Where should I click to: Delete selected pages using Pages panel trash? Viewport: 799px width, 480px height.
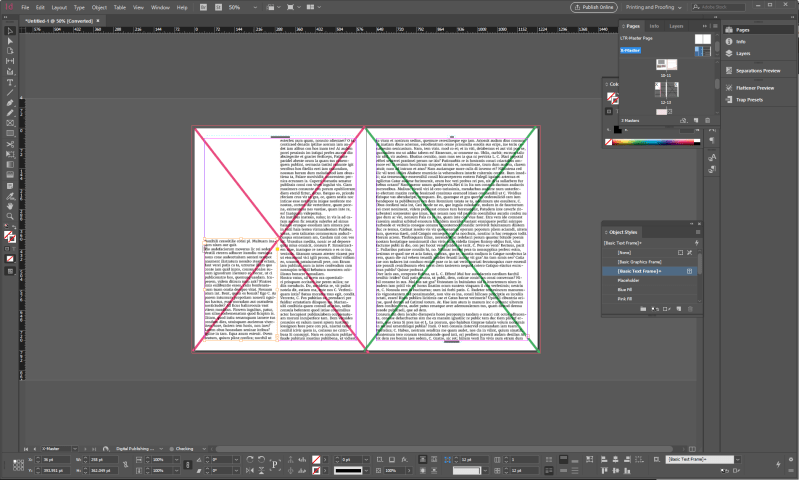click(x=707, y=121)
